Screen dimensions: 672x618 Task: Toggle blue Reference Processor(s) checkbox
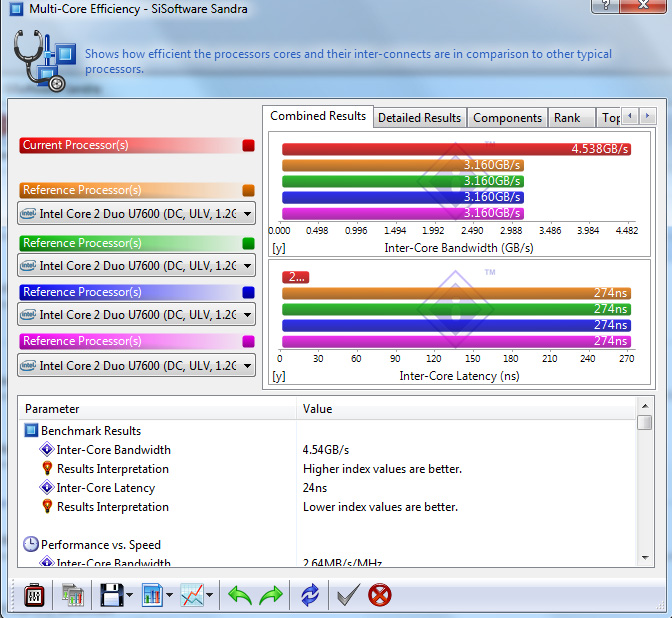click(x=249, y=292)
